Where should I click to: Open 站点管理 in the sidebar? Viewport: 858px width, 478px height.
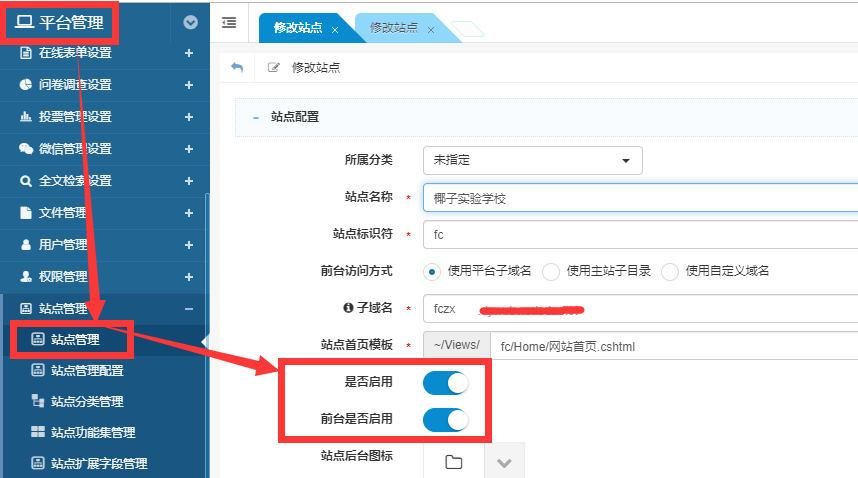pyautogui.click(x=76, y=340)
